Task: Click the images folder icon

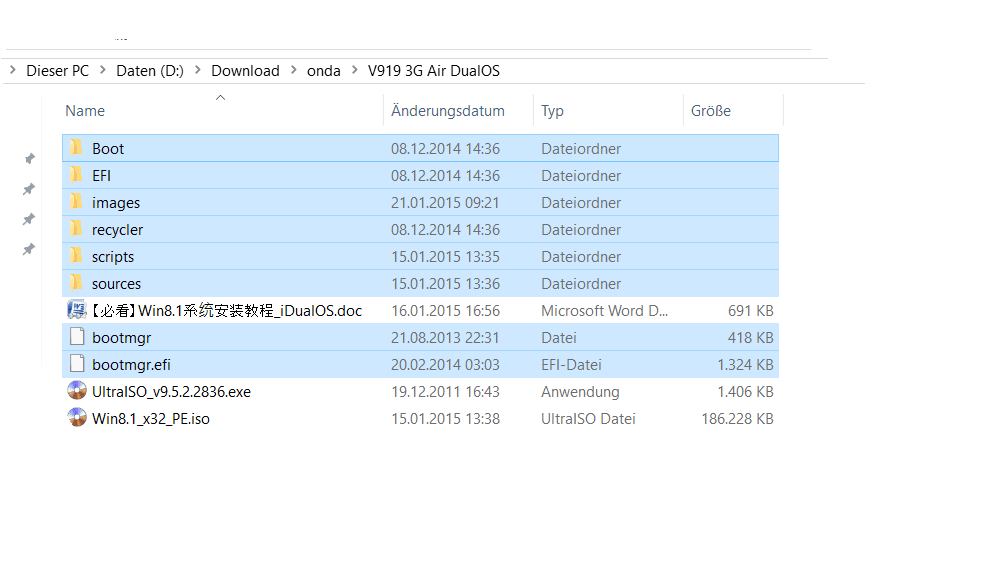Action: coord(77,202)
